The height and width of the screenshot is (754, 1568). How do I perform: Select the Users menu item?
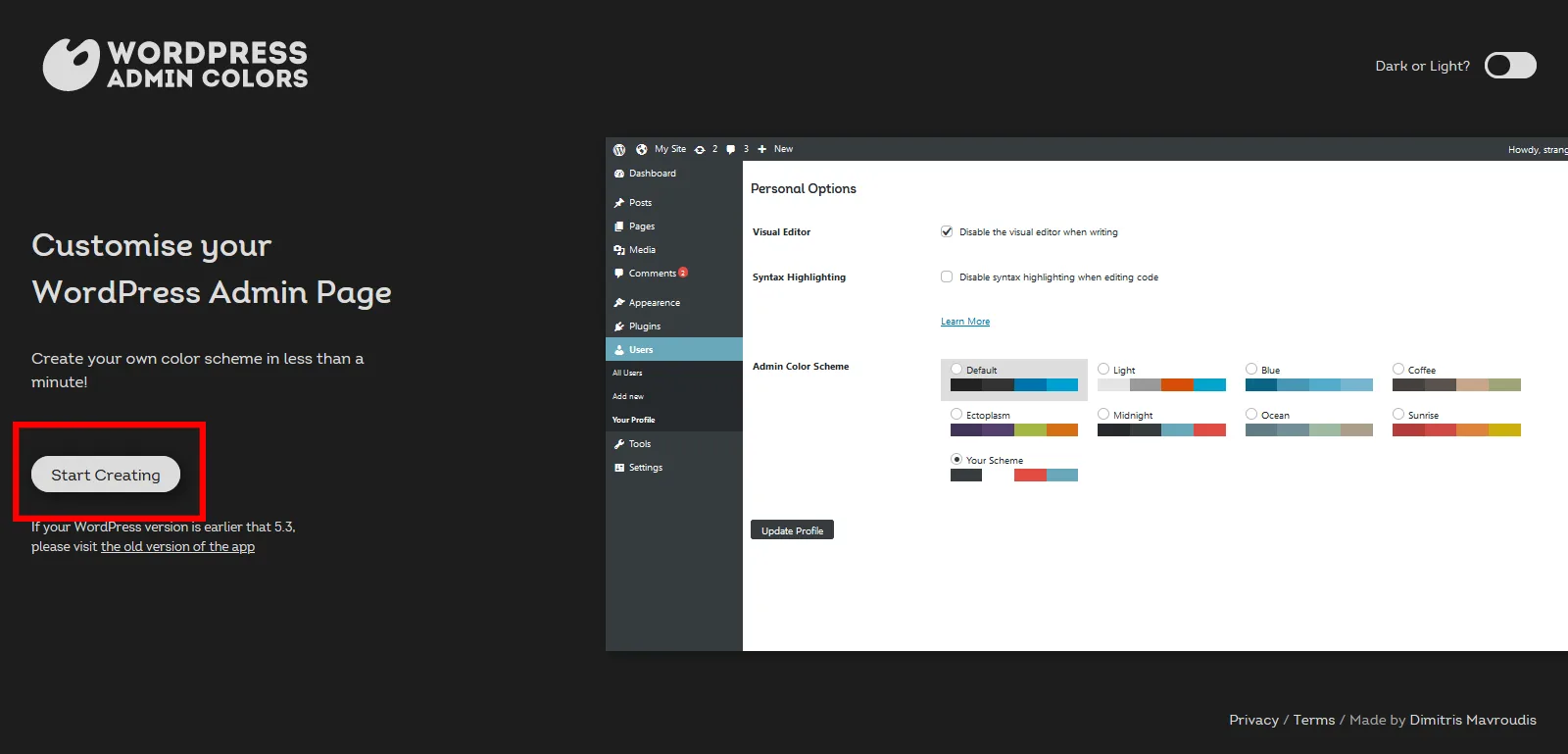tap(674, 349)
